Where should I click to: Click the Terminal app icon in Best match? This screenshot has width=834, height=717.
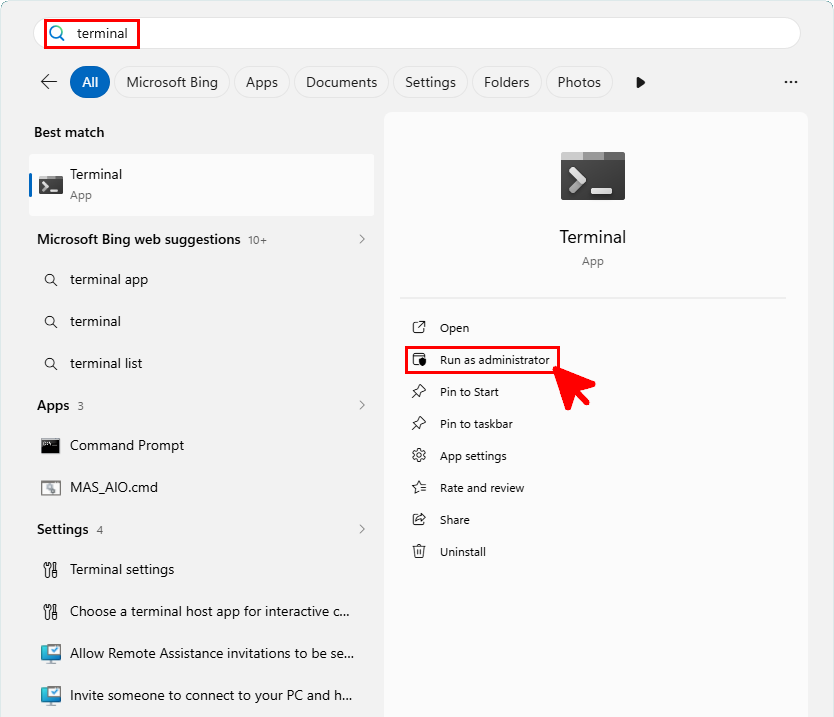[x=51, y=185]
